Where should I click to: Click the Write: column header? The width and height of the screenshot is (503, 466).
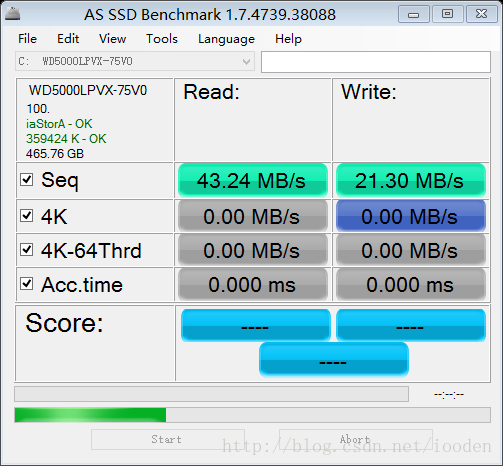point(369,92)
